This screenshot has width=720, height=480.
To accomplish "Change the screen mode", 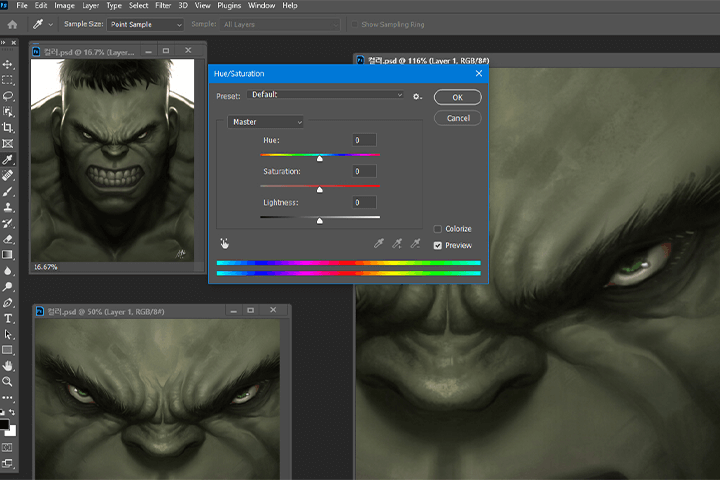I will click(8, 463).
